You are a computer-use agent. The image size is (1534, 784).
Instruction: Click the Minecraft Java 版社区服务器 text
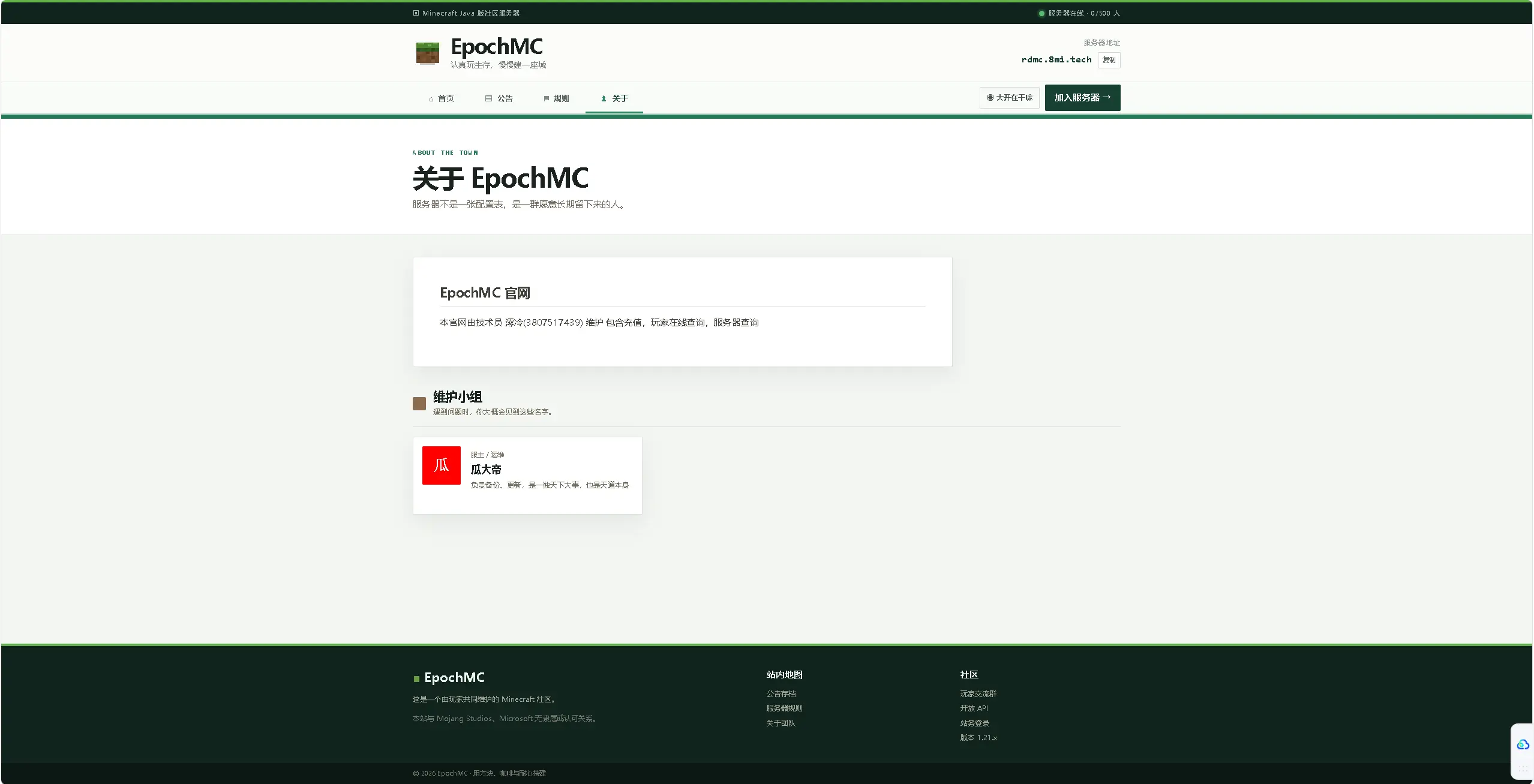[x=471, y=13]
